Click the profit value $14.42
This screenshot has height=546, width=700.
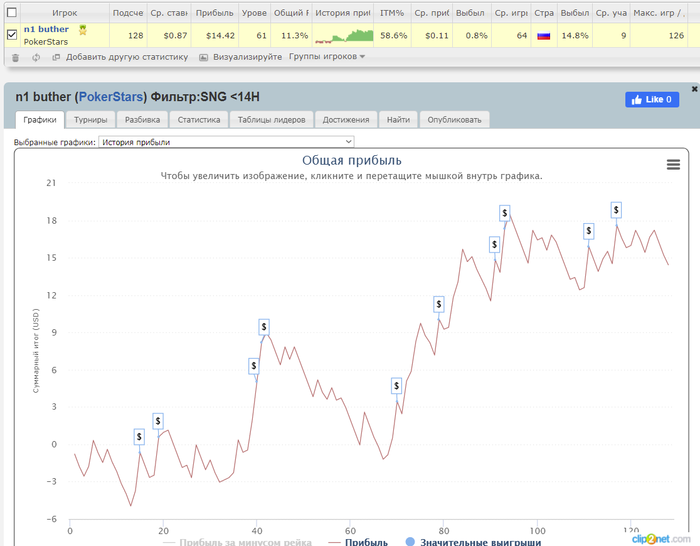pos(220,35)
